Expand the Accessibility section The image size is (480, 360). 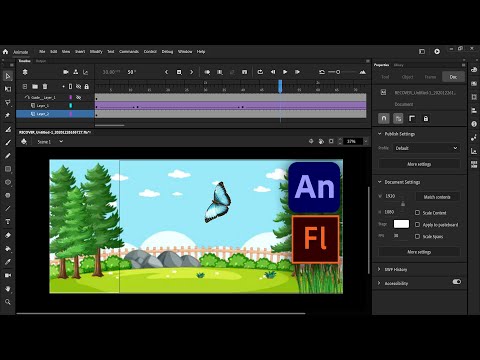click(379, 283)
